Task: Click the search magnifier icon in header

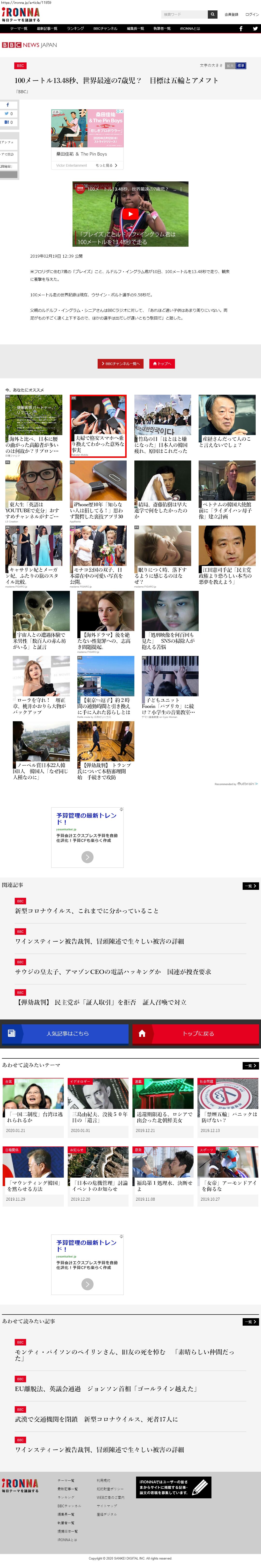Action: (212, 14)
